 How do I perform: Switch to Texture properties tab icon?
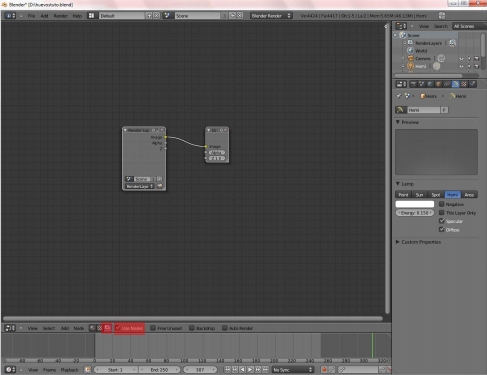tap(464, 84)
